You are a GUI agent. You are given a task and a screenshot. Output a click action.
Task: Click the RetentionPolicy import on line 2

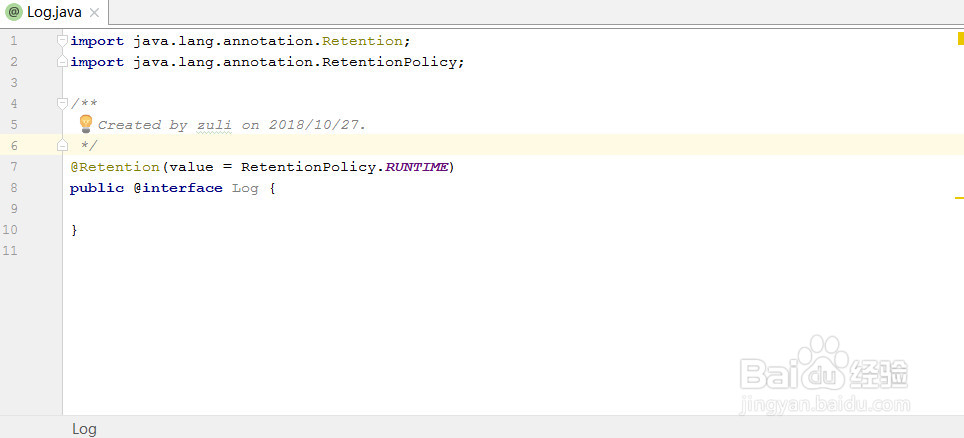412,62
